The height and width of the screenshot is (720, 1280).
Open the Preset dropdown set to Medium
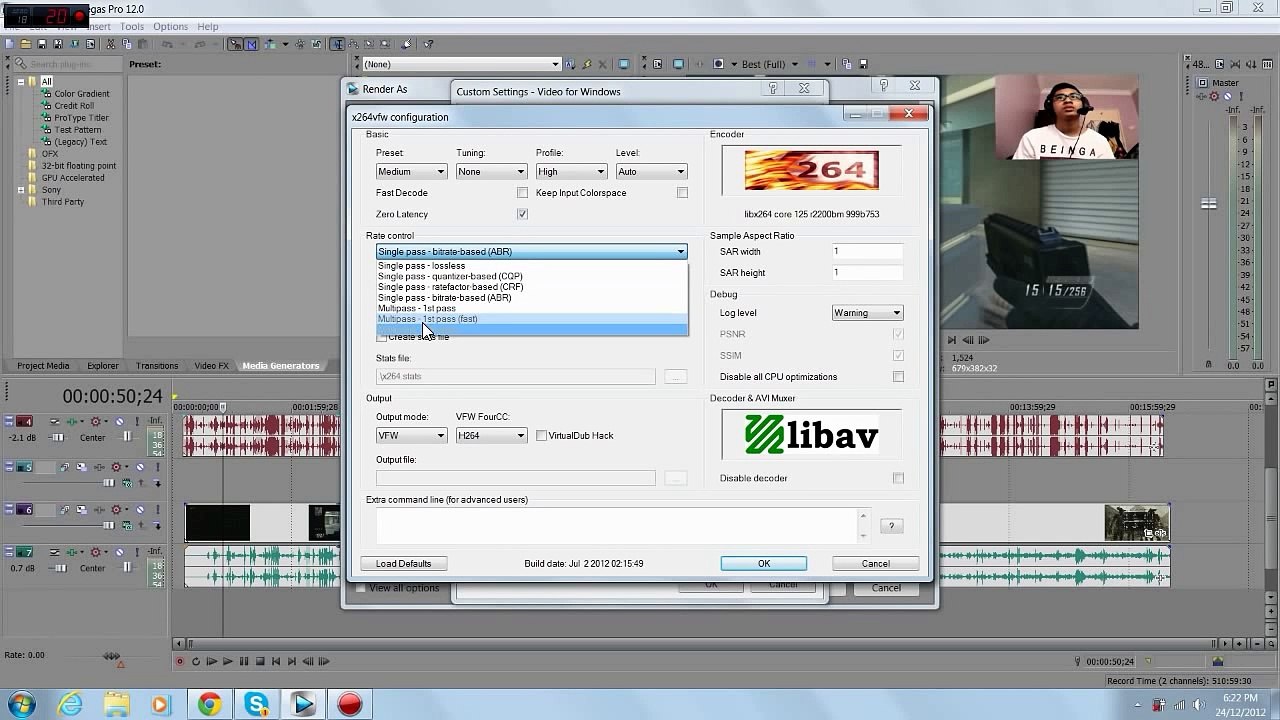coord(411,172)
